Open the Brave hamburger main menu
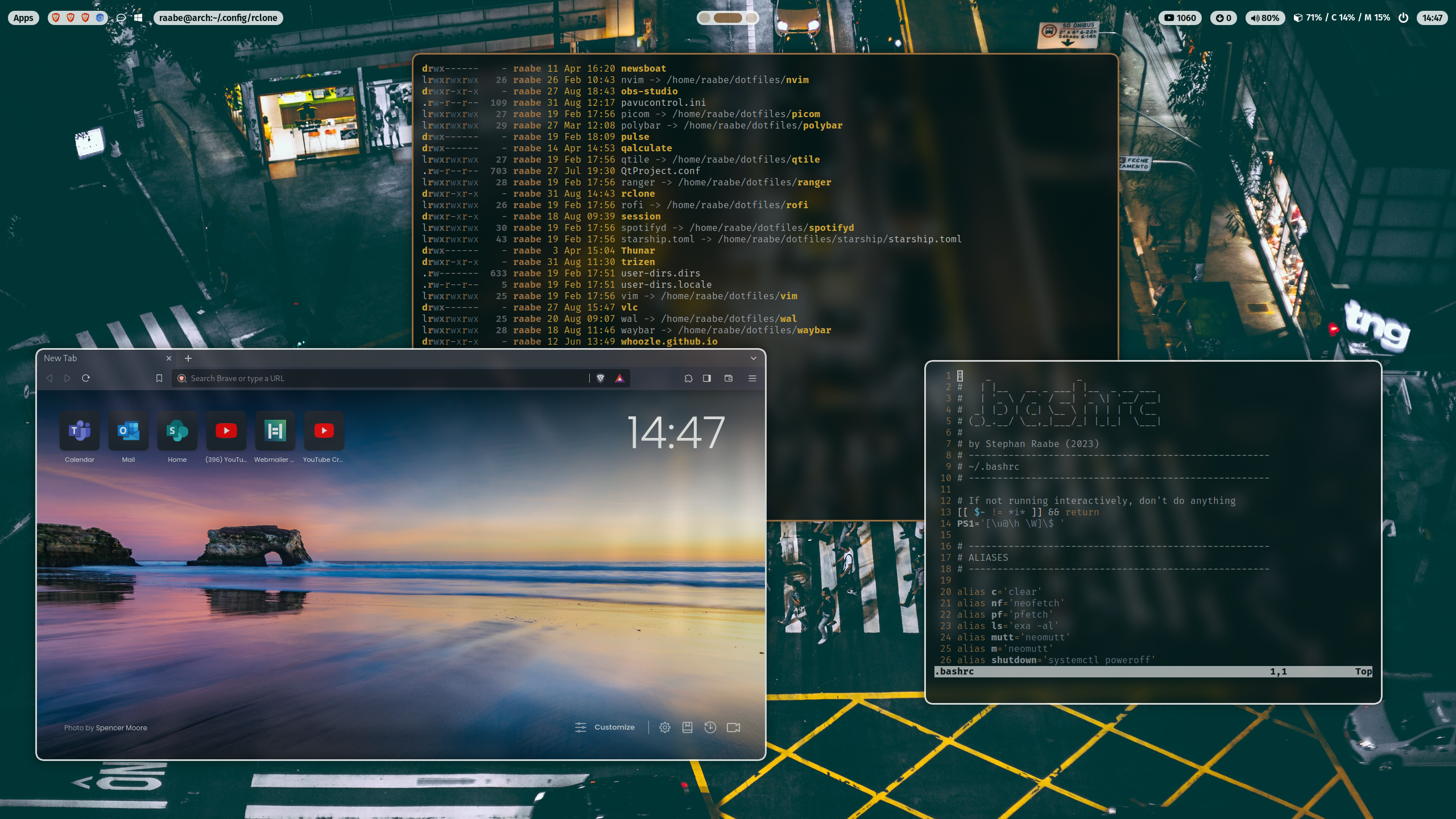1456x819 pixels. click(x=752, y=378)
